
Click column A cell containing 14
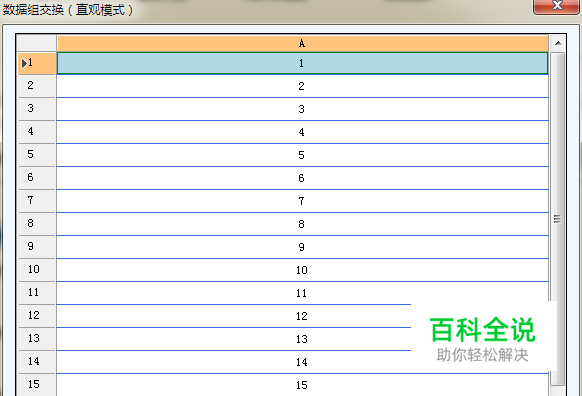coord(303,362)
